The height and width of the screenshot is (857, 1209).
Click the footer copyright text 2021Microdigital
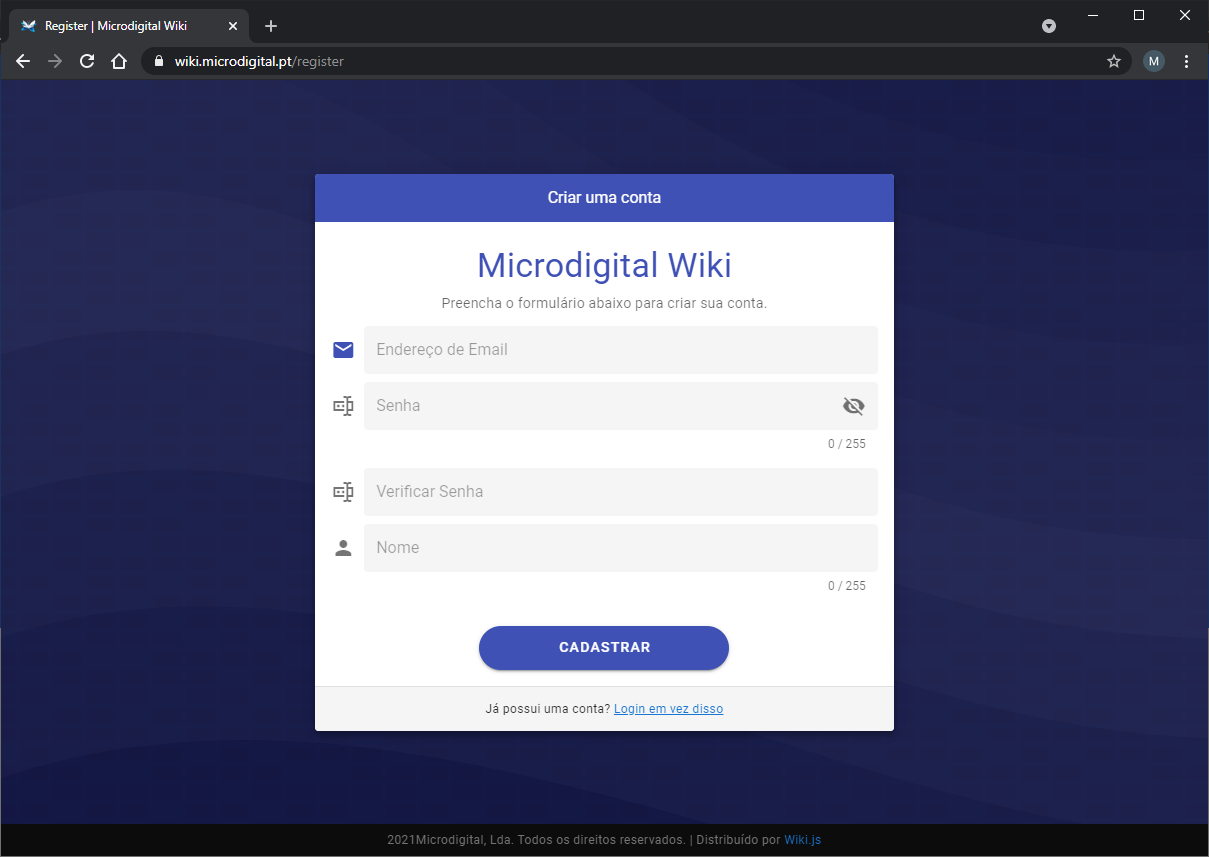point(536,840)
